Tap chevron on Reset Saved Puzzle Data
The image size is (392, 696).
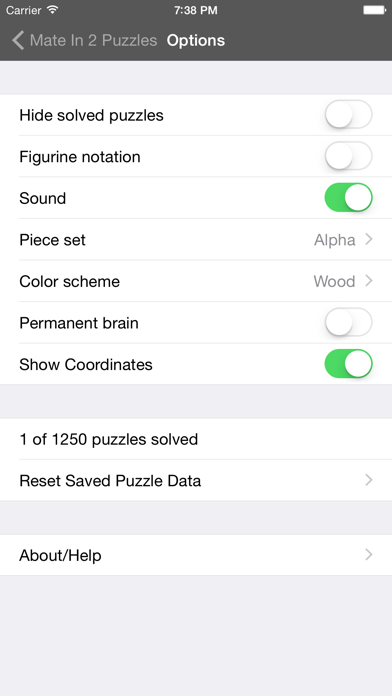click(x=368, y=480)
